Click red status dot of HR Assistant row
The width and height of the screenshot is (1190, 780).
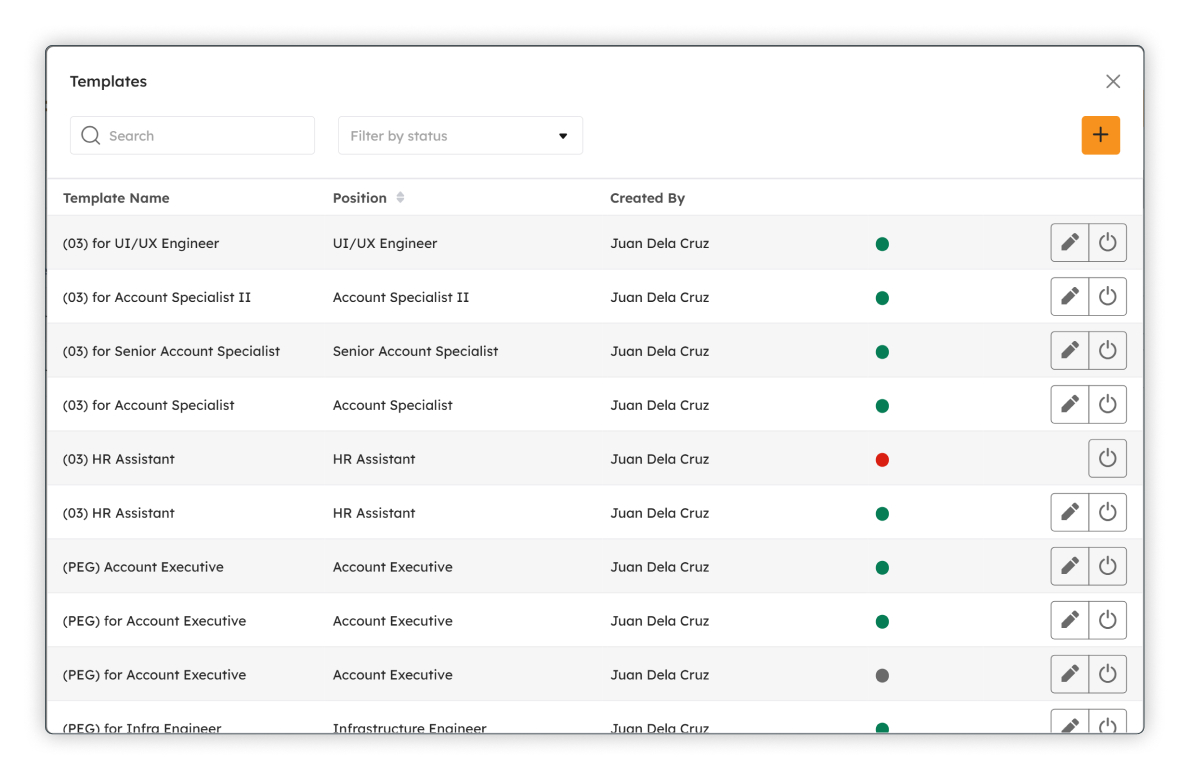click(x=882, y=459)
